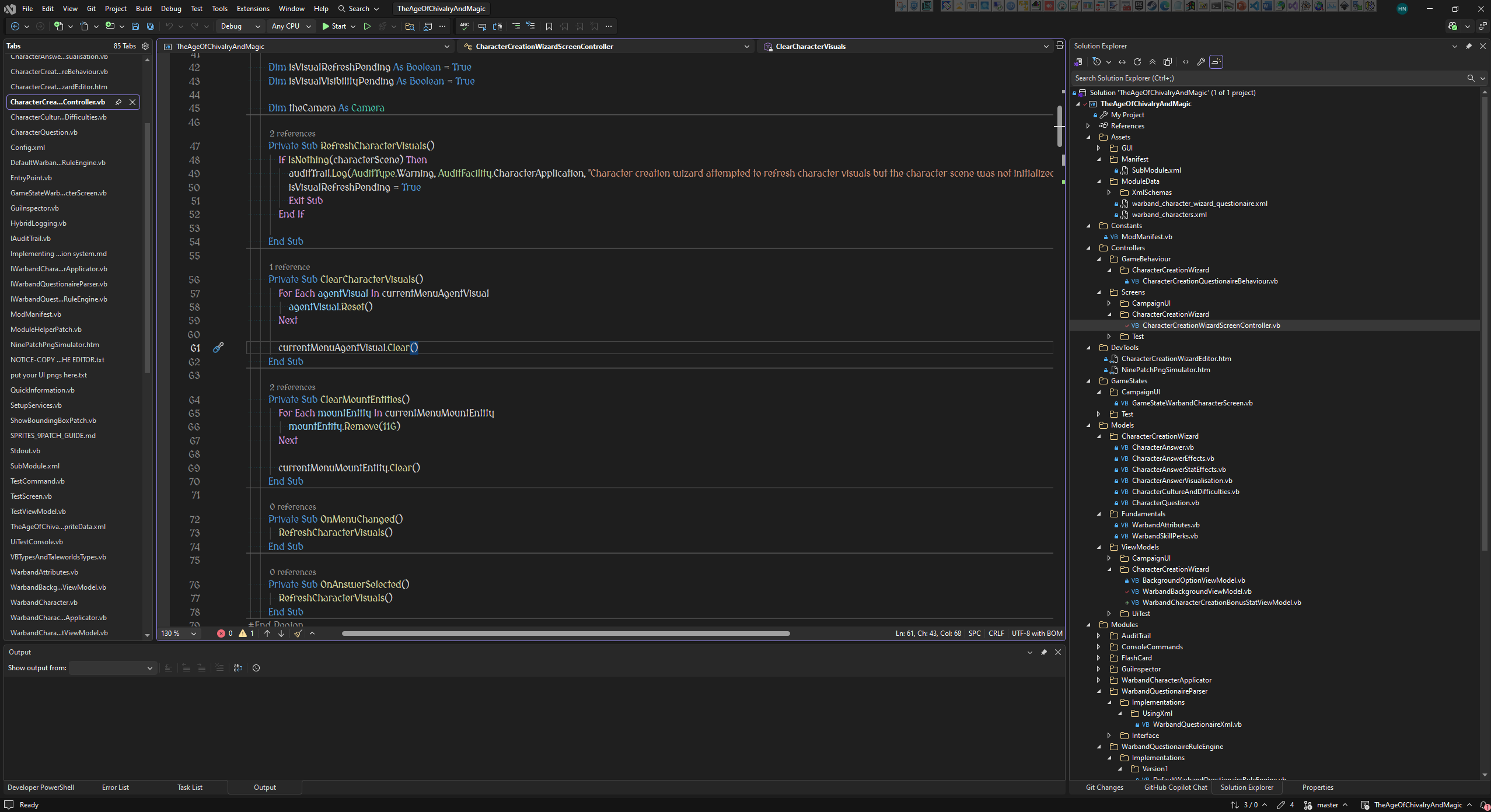1491x812 pixels.
Task: Click the Save All toolbar icon
Action: coord(150,26)
